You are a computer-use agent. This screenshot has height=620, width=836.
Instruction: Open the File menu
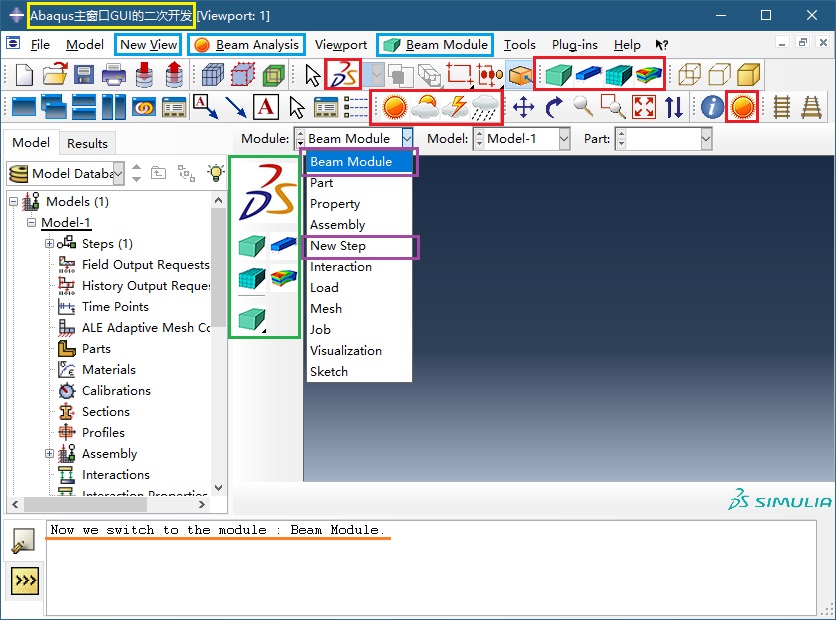(40, 45)
